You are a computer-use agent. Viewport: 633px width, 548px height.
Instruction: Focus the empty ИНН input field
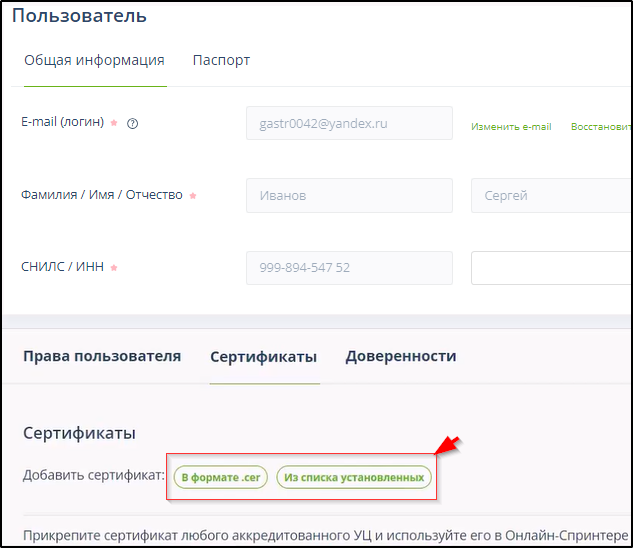(x=550, y=268)
